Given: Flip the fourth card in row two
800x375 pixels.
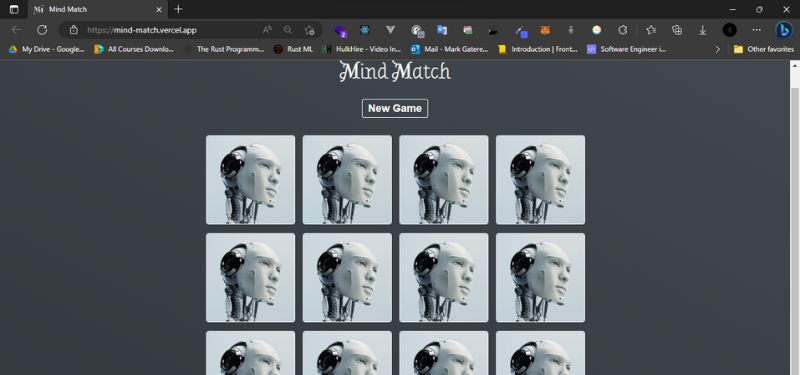Looking at the screenshot, I should point(540,278).
